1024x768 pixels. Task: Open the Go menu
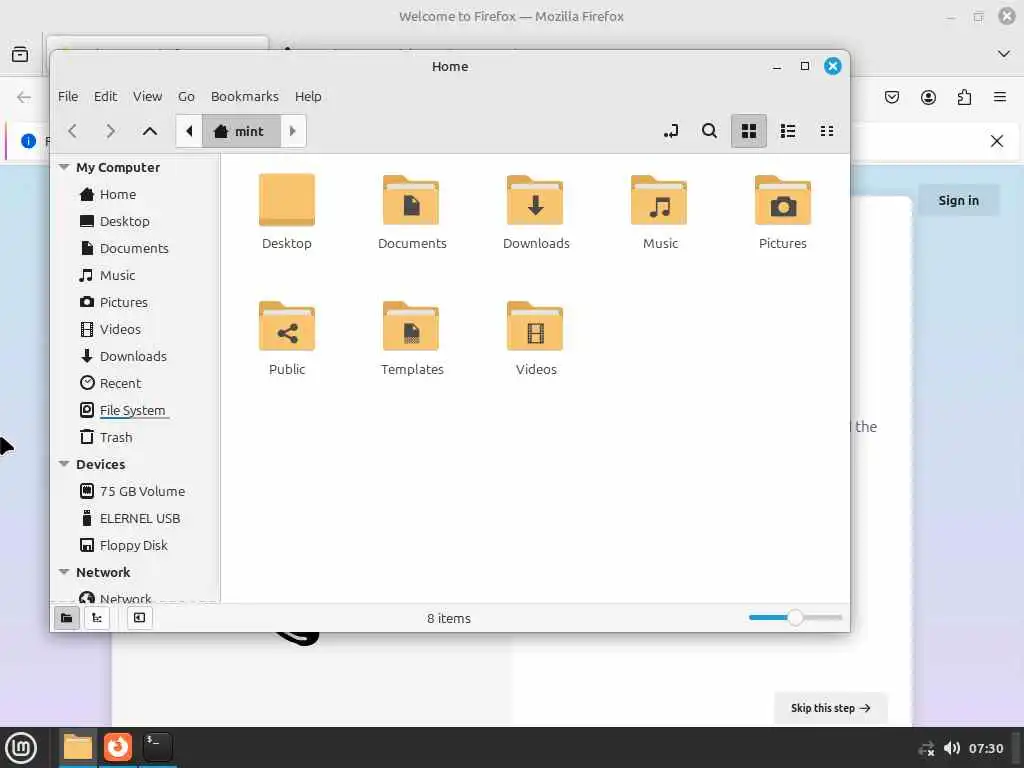coord(186,96)
